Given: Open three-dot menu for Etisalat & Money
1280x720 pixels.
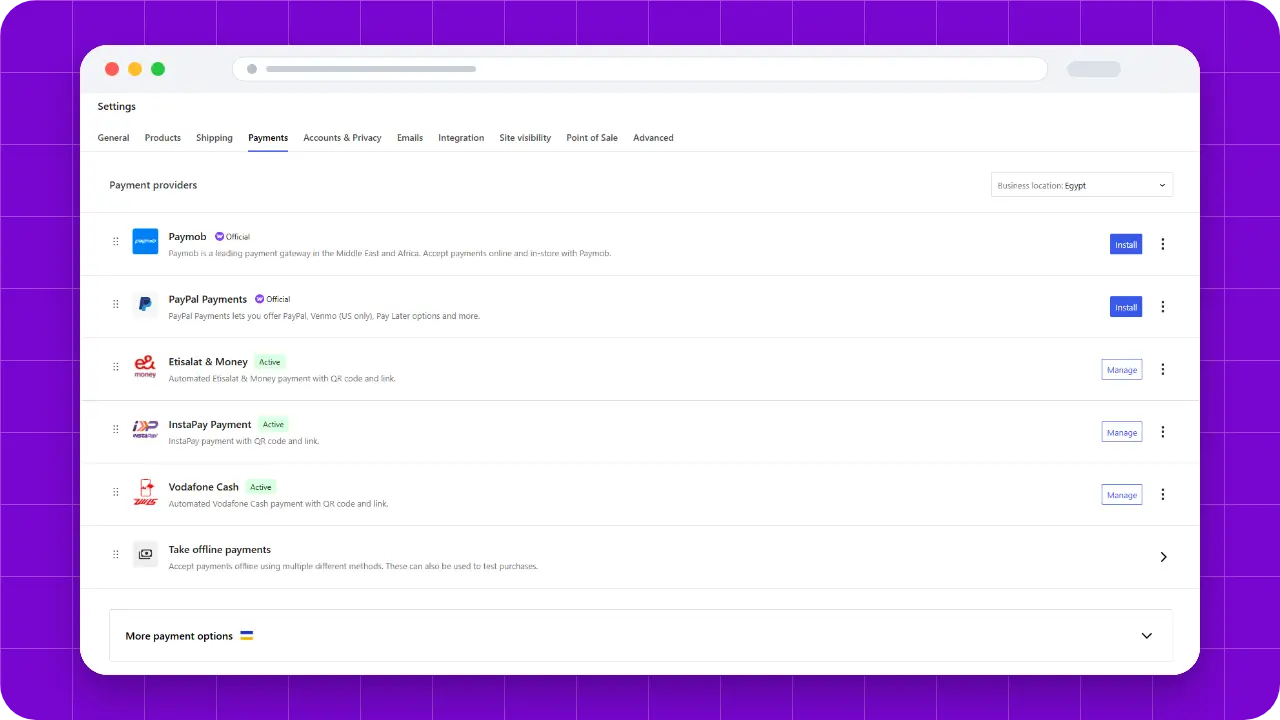Looking at the screenshot, I should tap(1162, 369).
